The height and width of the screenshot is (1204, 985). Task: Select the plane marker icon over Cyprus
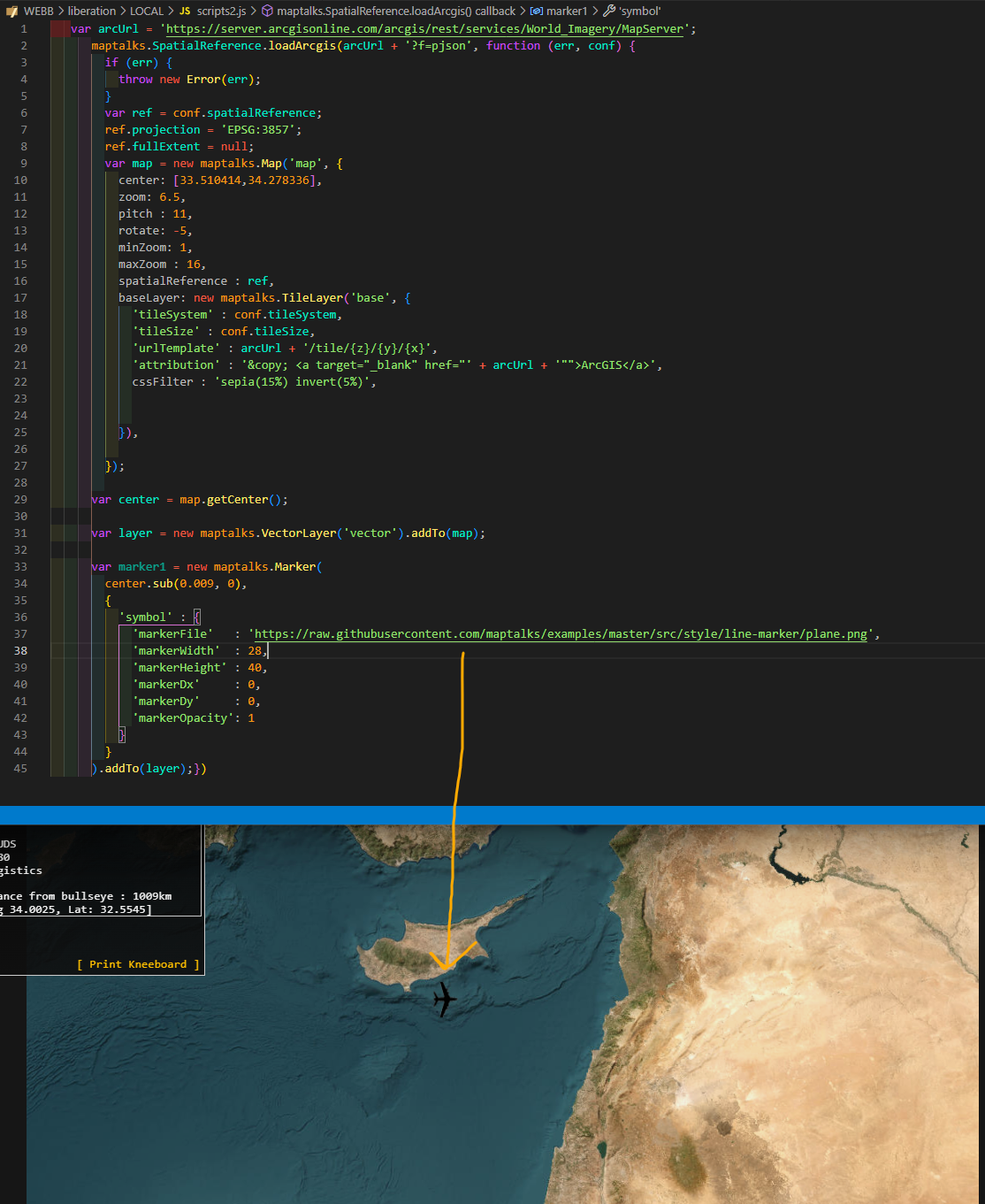coord(443,998)
